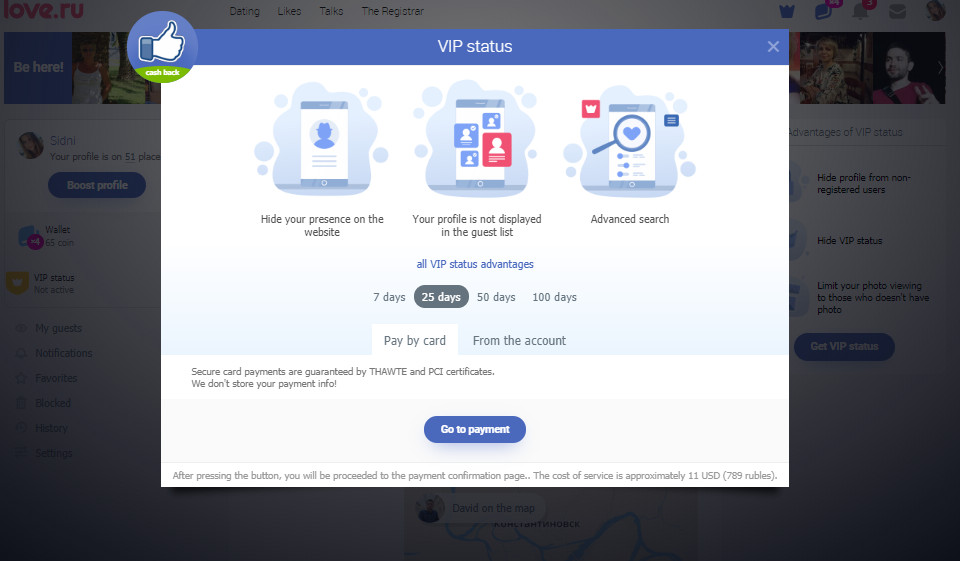Switch to the From the account tab
The width and height of the screenshot is (960, 561).
click(519, 340)
